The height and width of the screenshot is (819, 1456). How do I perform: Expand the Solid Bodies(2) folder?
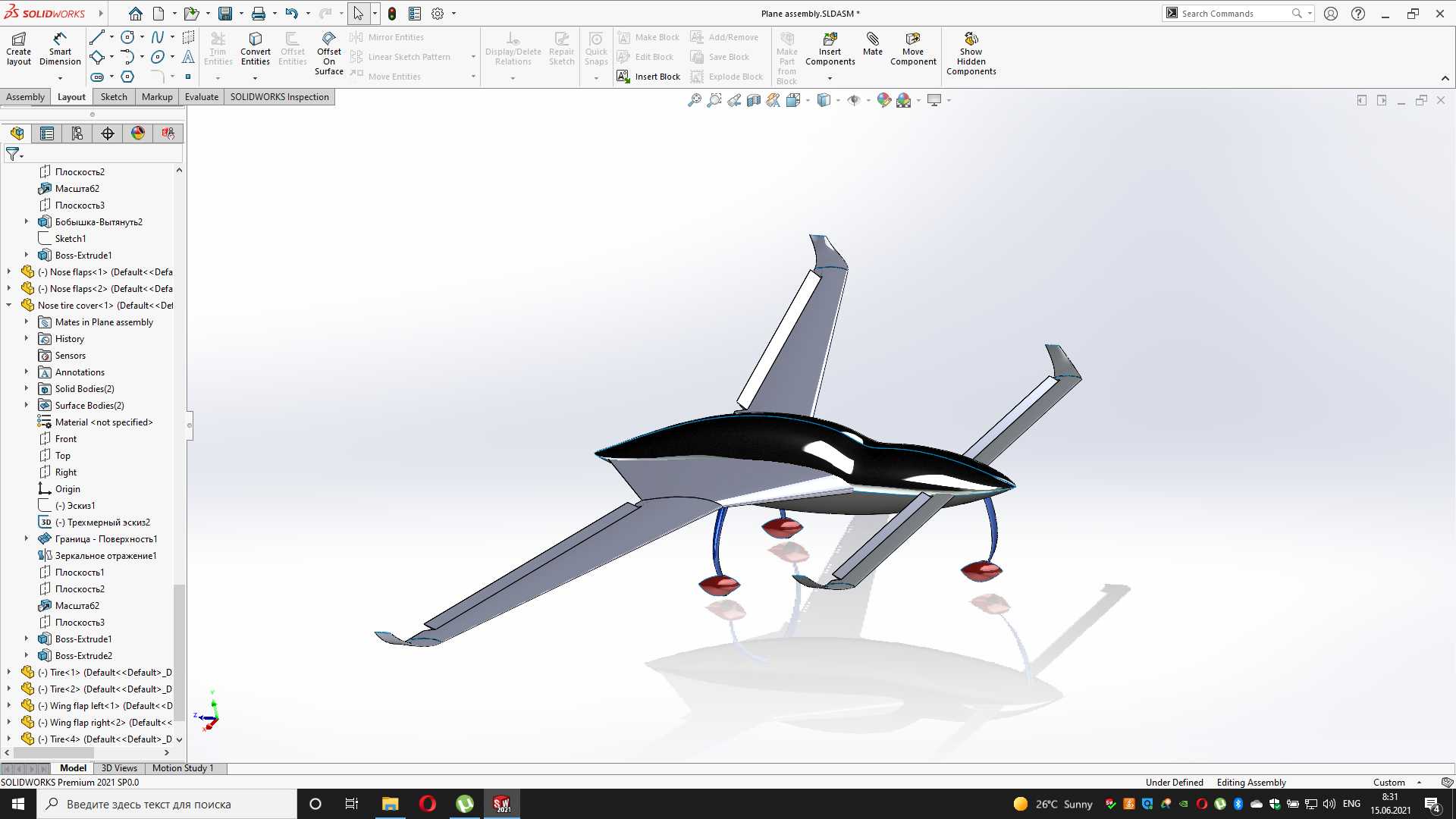coord(27,388)
